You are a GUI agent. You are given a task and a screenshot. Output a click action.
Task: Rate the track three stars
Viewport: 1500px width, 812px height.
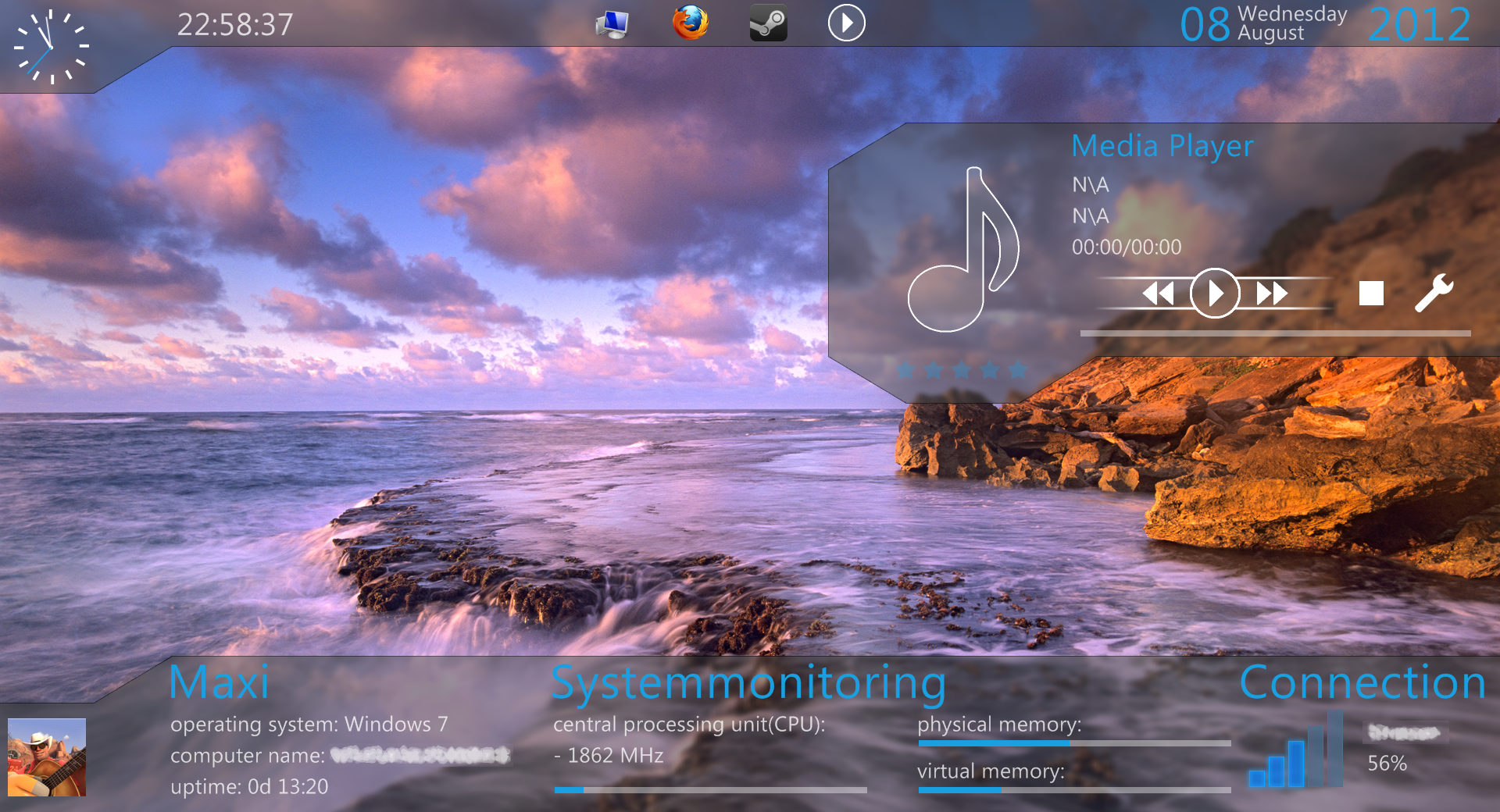(962, 370)
